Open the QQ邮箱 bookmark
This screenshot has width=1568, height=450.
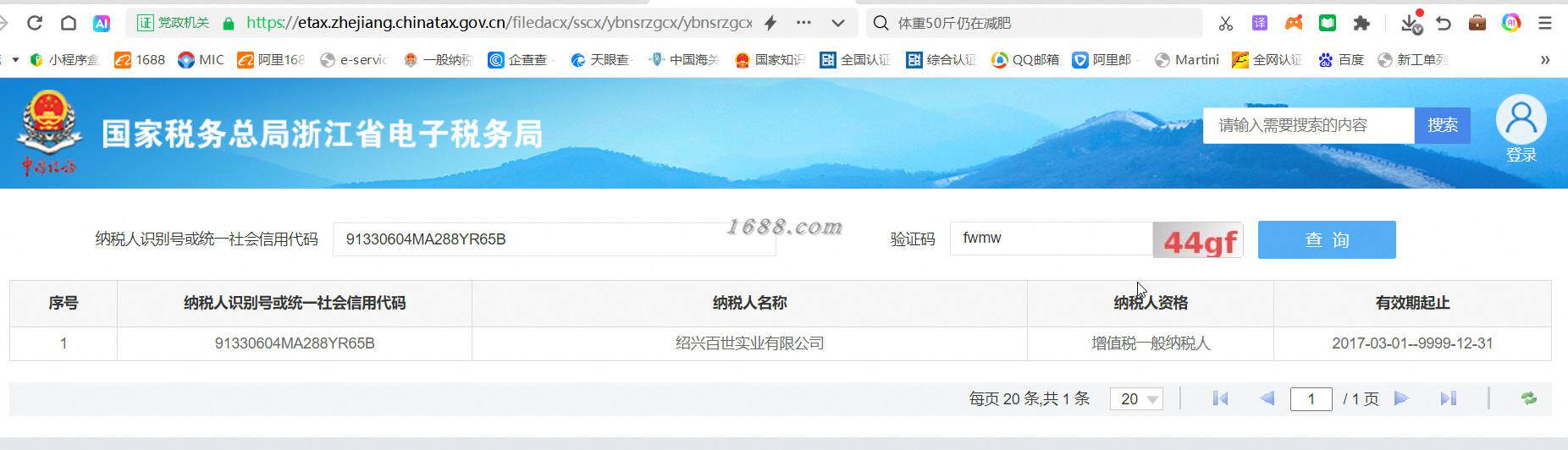click(x=1025, y=59)
